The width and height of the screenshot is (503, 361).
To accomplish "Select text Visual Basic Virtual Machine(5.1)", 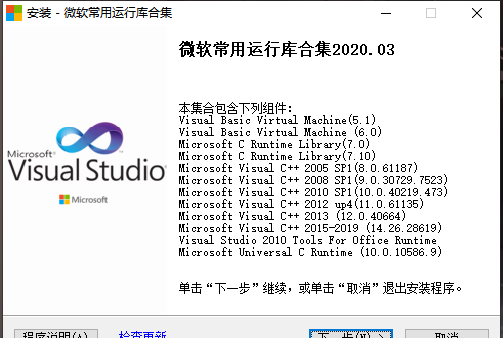I will coord(277,120).
